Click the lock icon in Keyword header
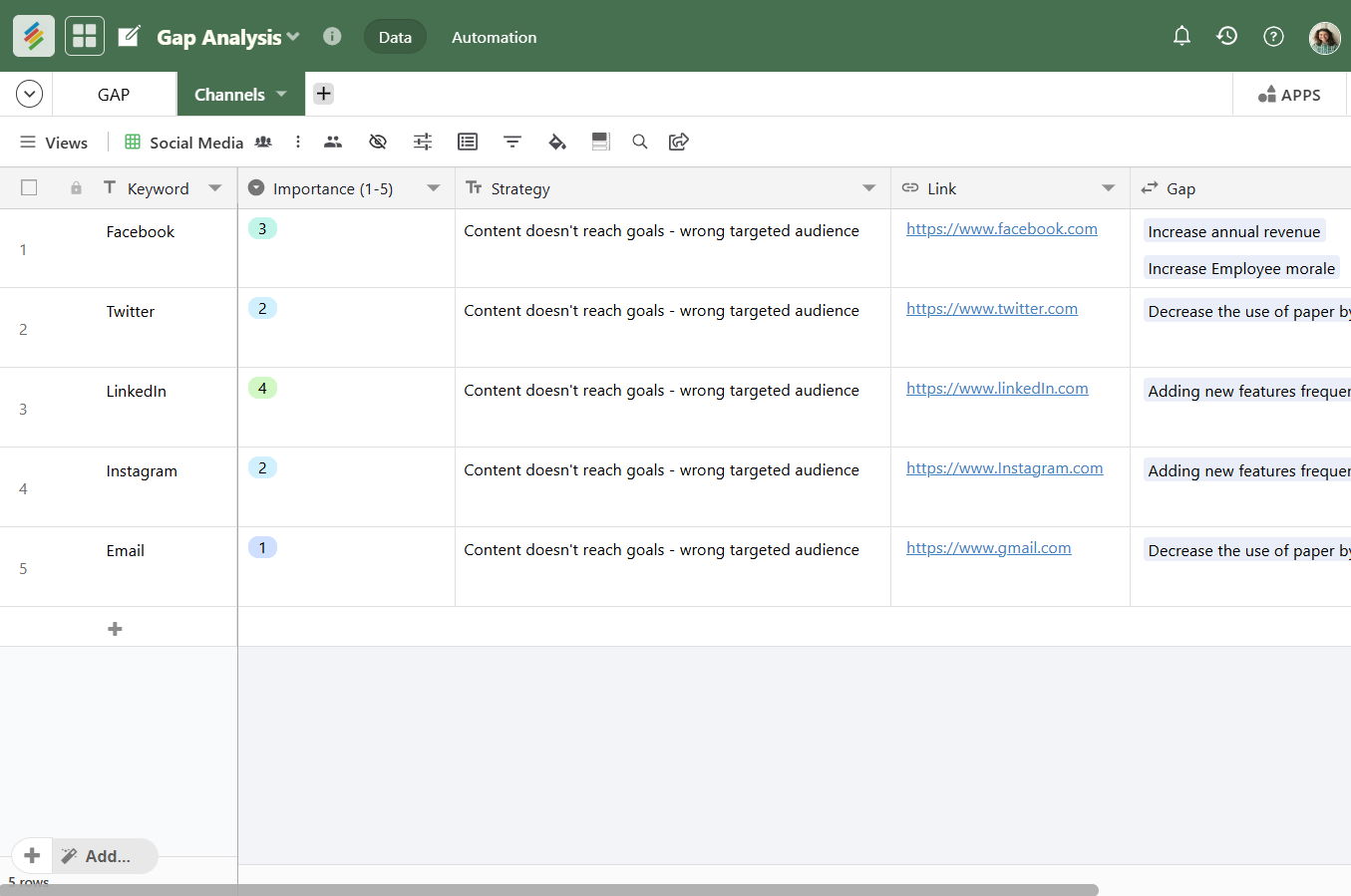The image size is (1351, 896). tap(76, 188)
